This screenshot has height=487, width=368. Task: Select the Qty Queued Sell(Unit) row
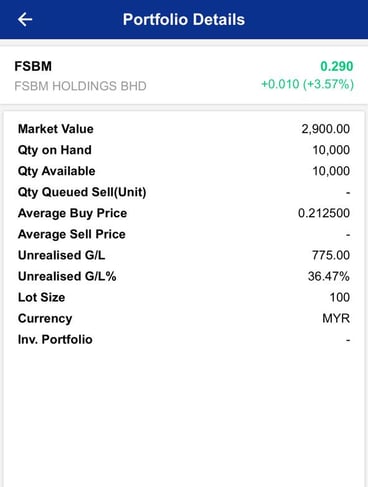(184, 192)
